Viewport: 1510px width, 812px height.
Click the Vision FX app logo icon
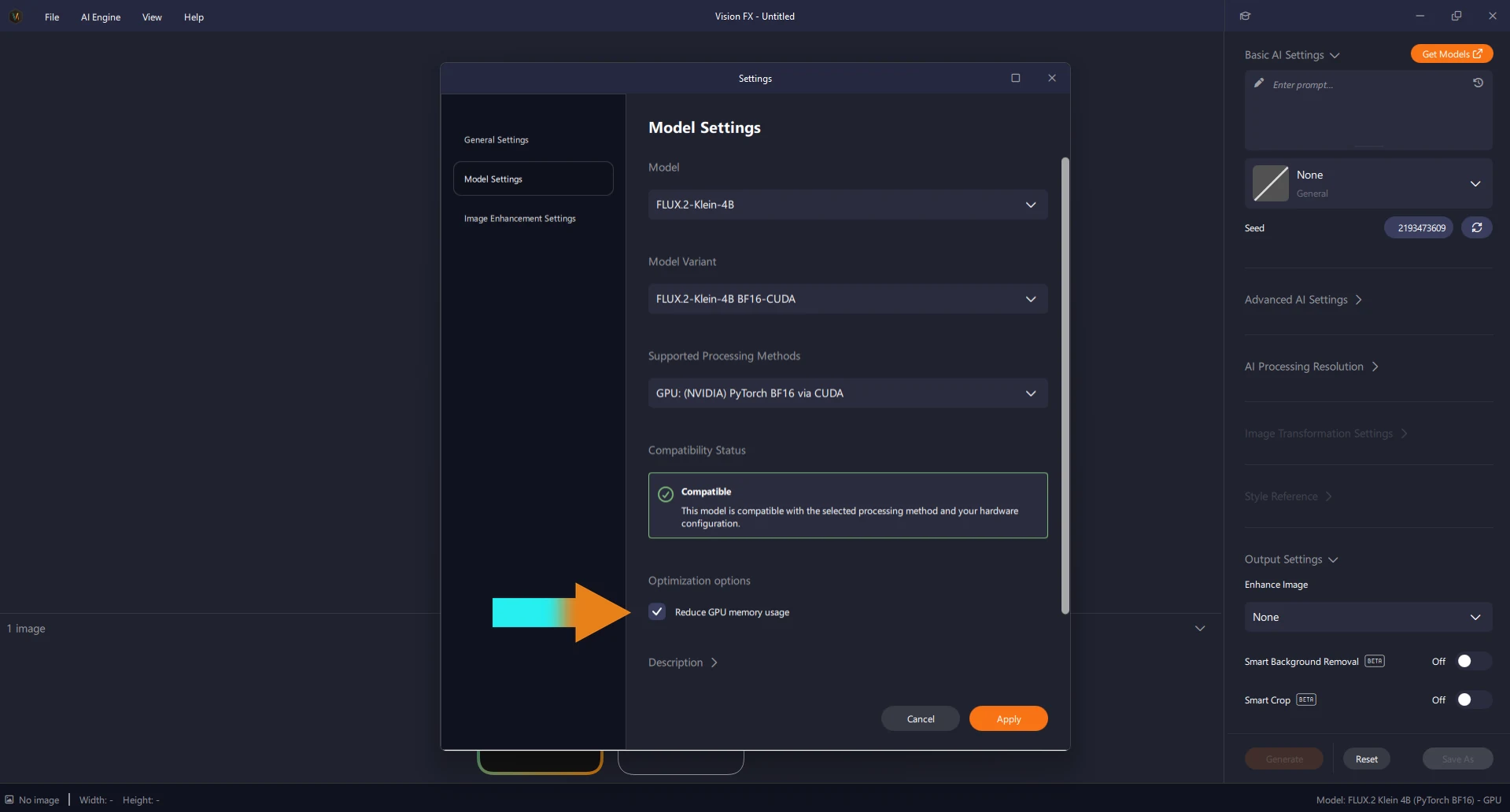click(15, 16)
